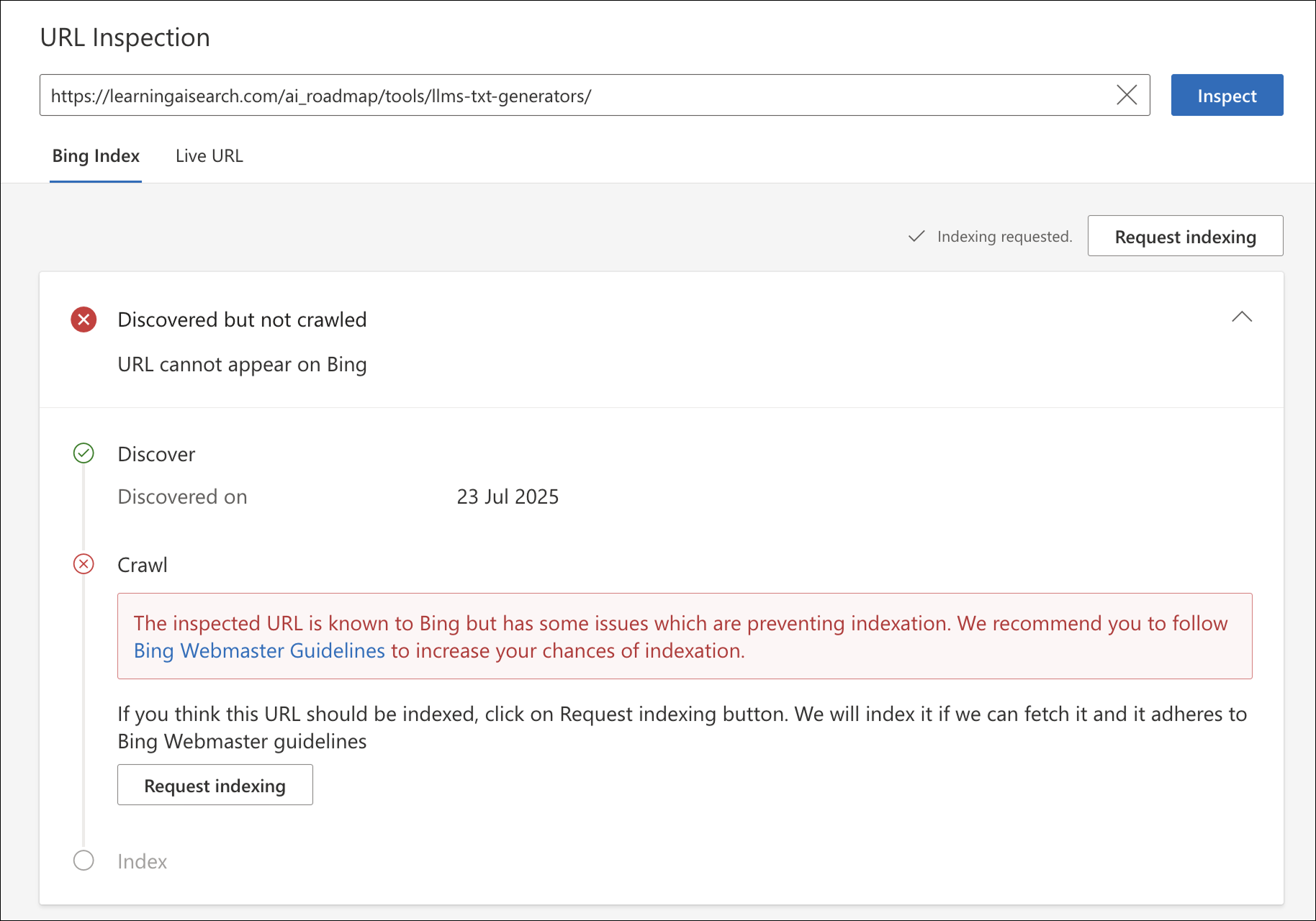This screenshot has height=921, width=1316.
Task: Click the green check icon beside Discover
Action: [x=84, y=453]
